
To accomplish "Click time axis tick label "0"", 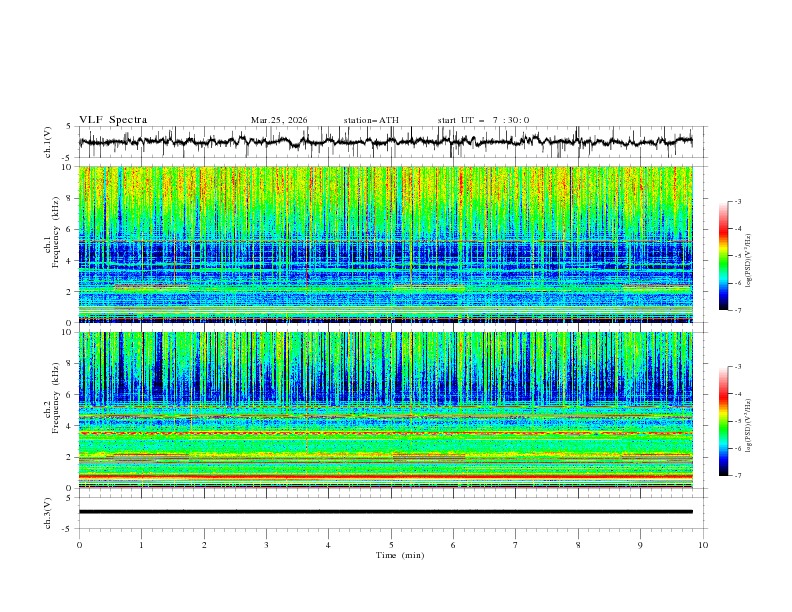I will coord(79,545).
